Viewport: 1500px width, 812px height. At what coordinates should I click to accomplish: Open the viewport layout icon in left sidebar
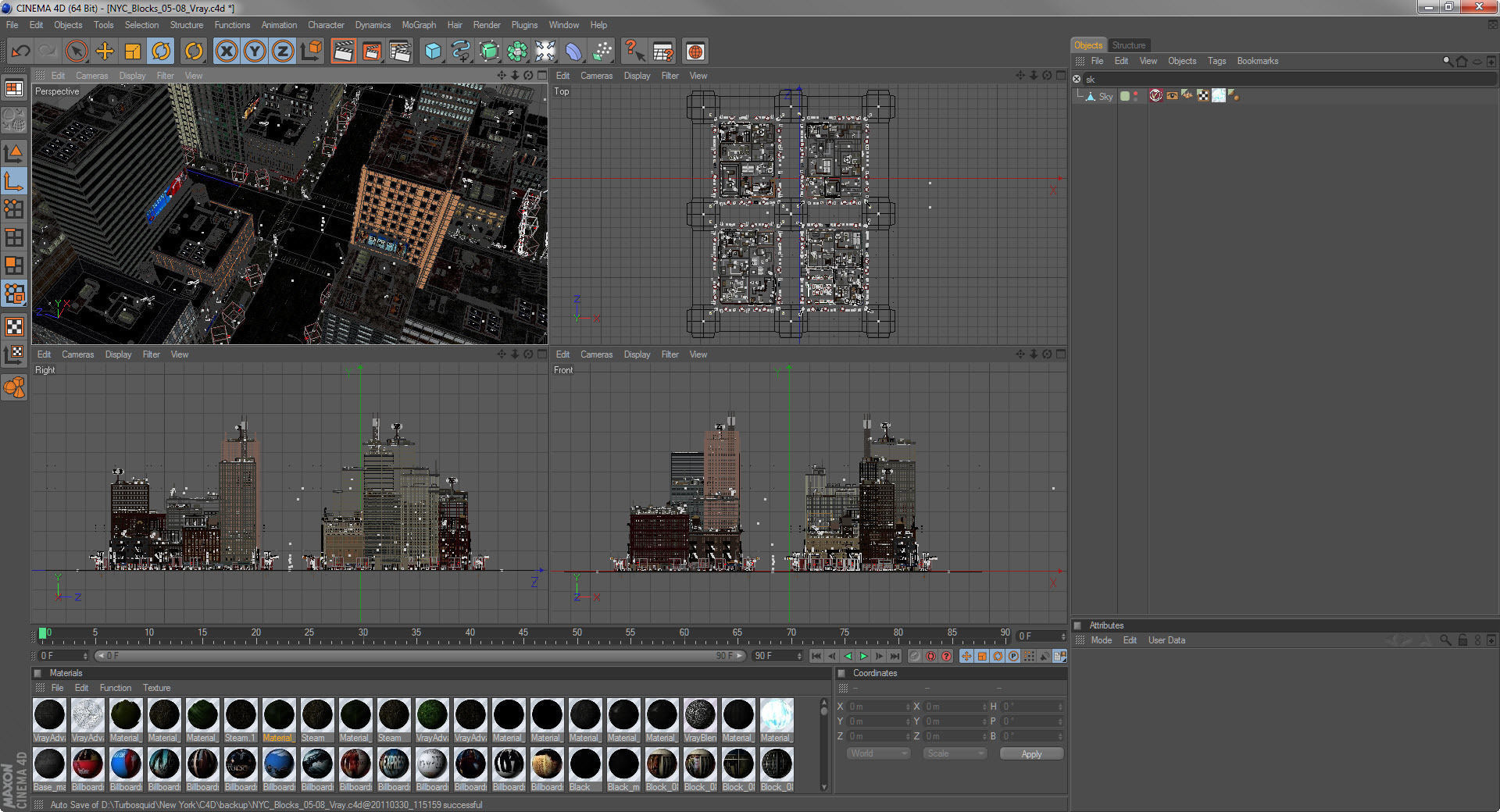pyautogui.click(x=14, y=89)
